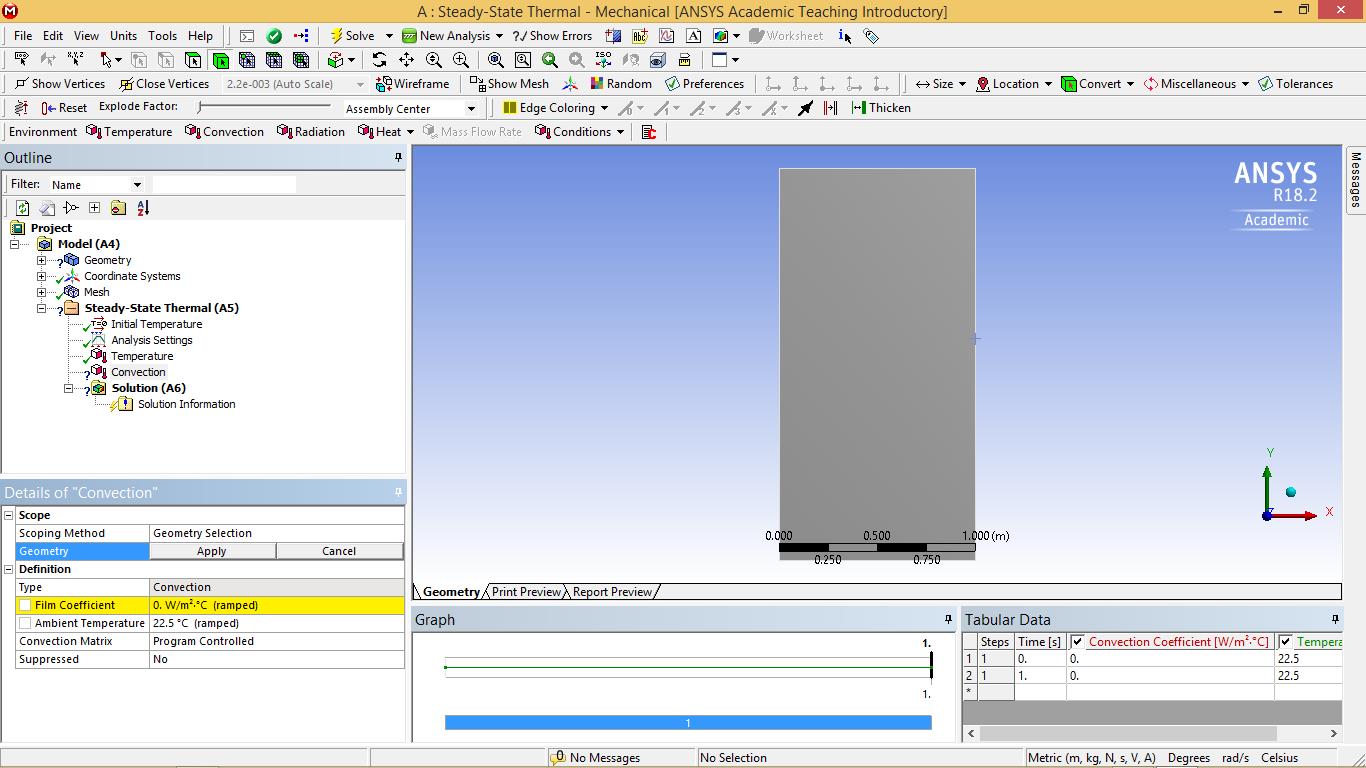Set the ISO isometric view
1366x768 pixels.
click(603, 60)
